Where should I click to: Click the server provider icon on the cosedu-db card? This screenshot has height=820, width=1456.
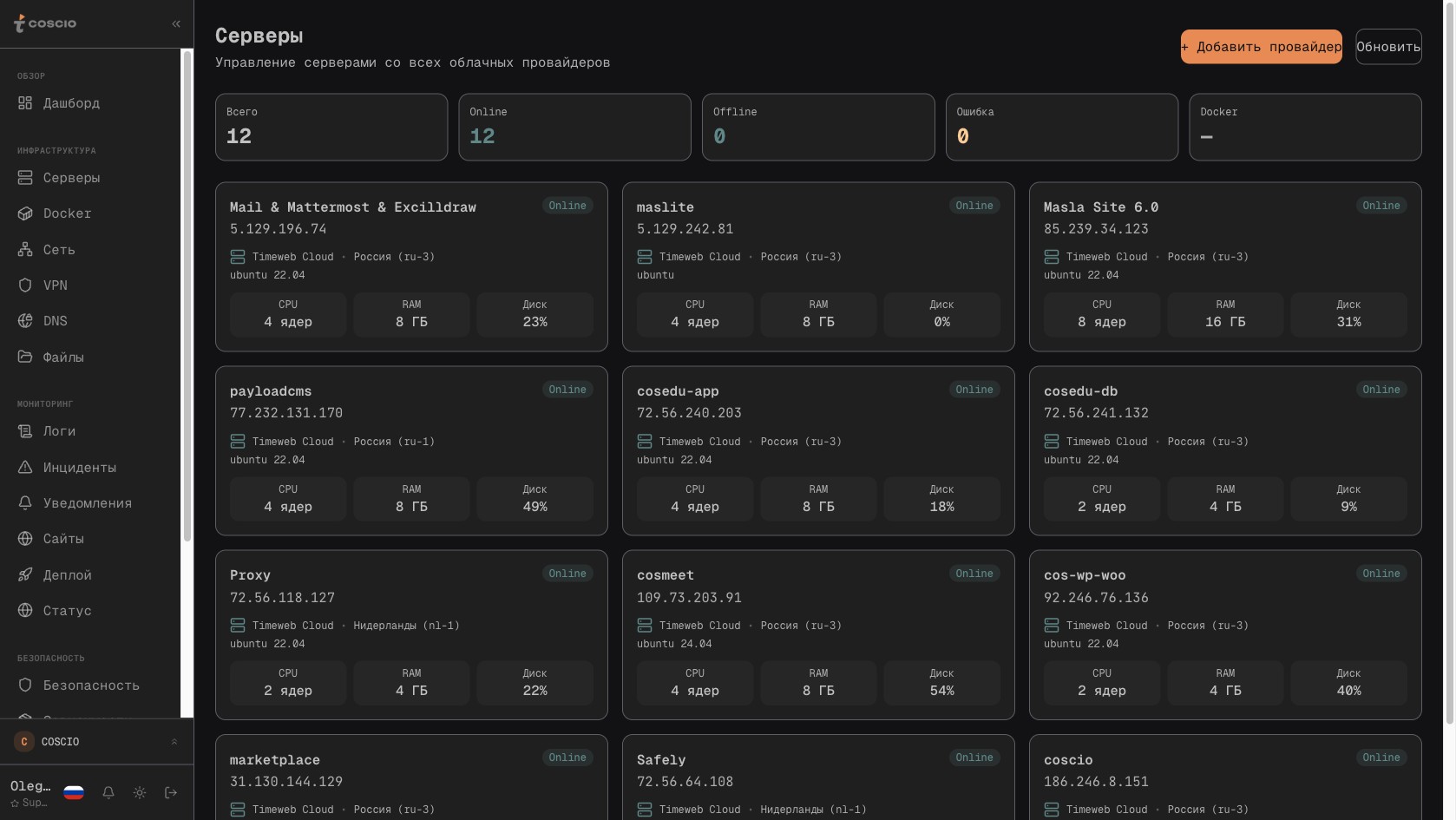tap(1052, 442)
